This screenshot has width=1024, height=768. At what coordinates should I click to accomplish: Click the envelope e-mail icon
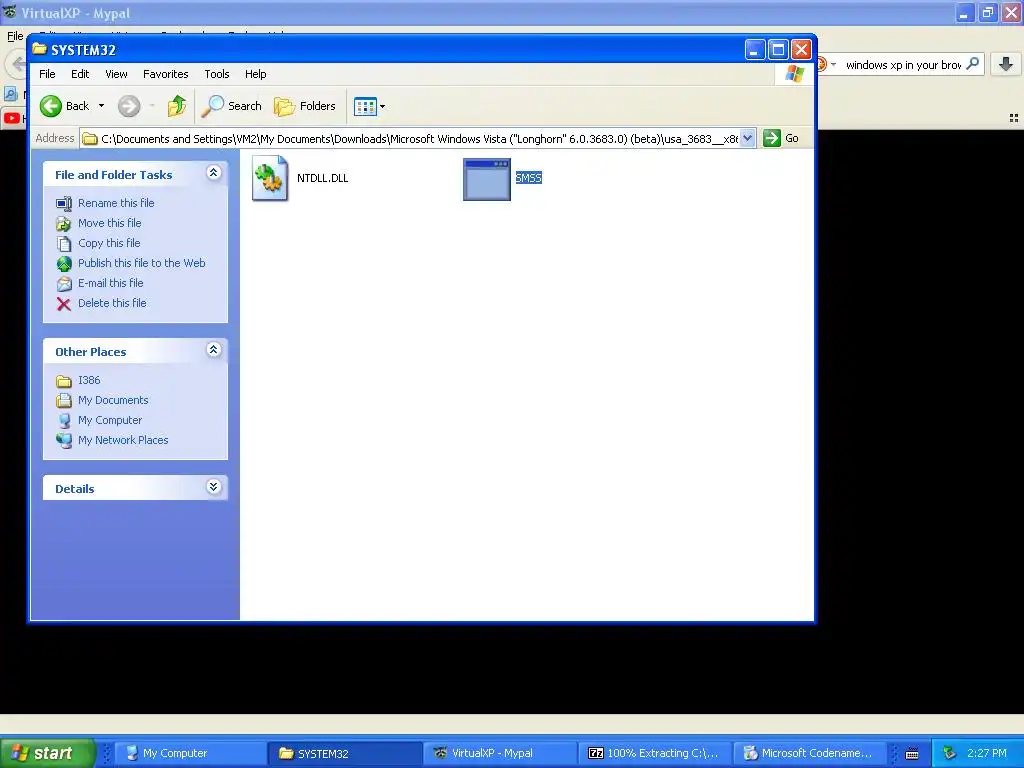pyautogui.click(x=63, y=283)
